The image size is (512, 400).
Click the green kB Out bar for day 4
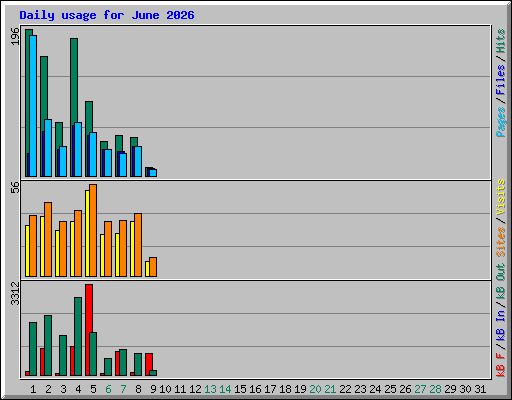tap(78, 337)
